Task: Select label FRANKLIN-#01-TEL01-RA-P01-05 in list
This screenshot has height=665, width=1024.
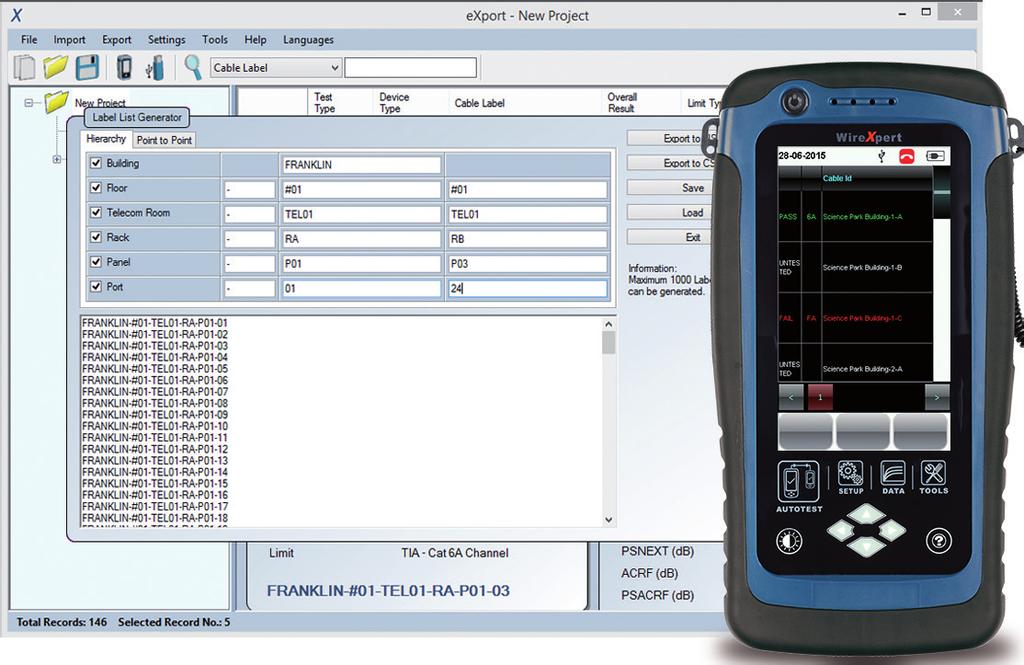Action: point(155,368)
